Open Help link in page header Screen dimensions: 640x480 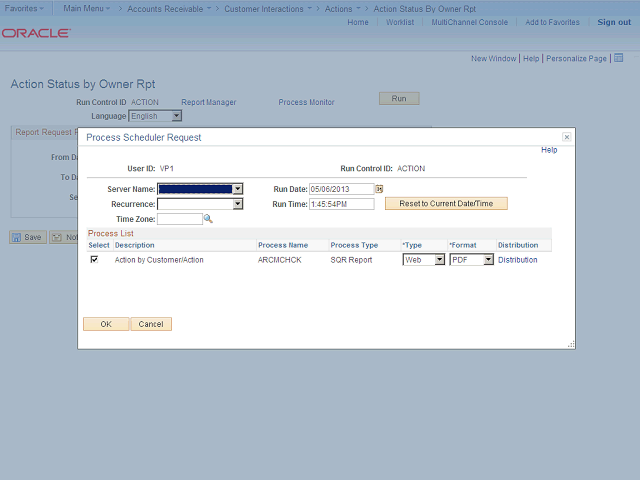tap(531, 58)
